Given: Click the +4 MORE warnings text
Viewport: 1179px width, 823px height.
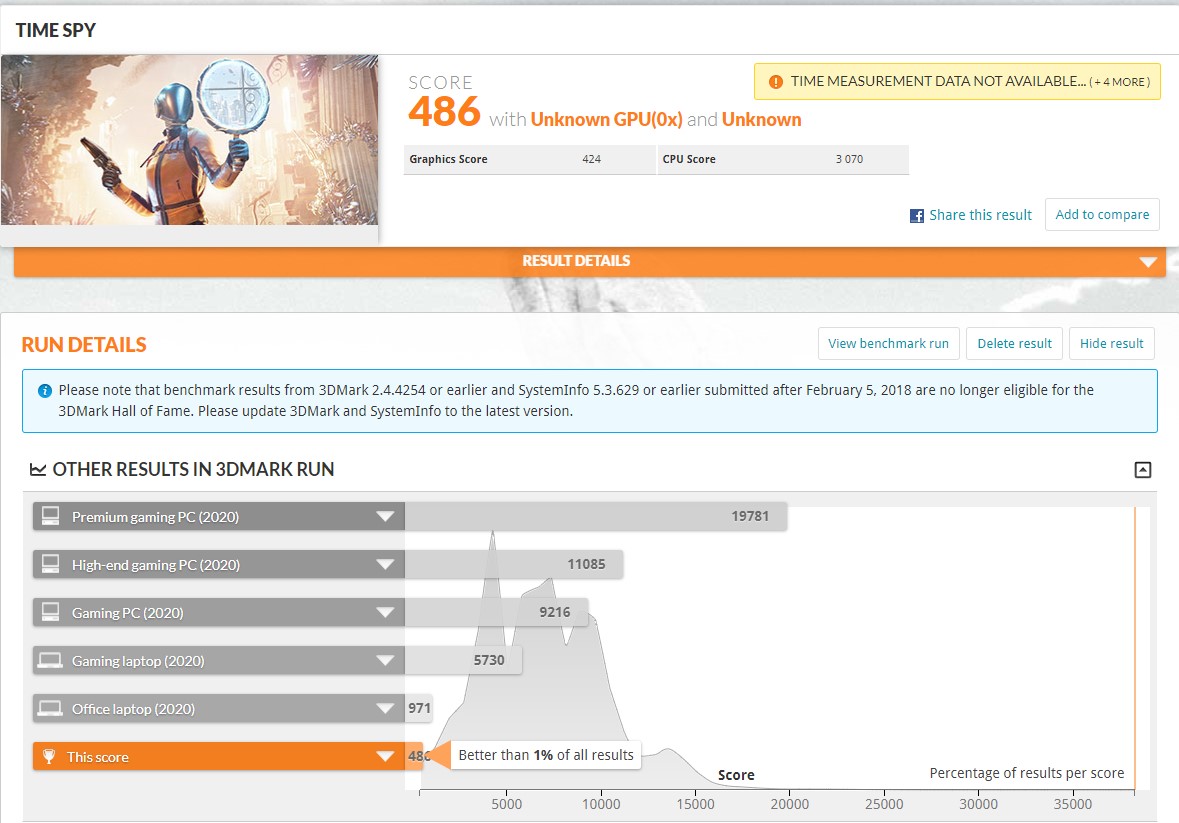Looking at the screenshot, I should click(1120, 82).
